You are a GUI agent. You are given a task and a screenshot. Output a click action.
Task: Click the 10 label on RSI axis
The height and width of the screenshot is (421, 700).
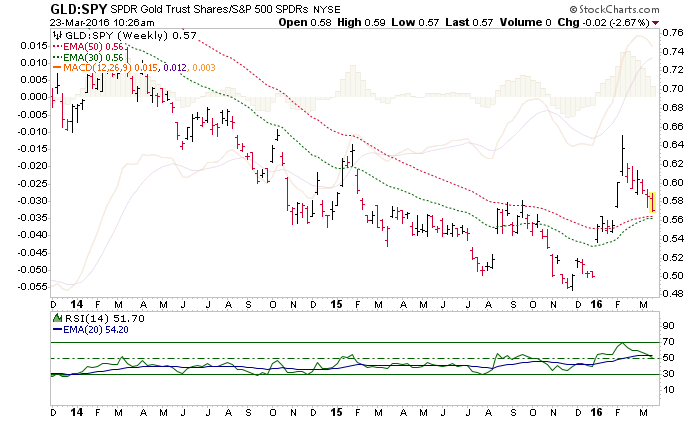(x=668, y=390)
